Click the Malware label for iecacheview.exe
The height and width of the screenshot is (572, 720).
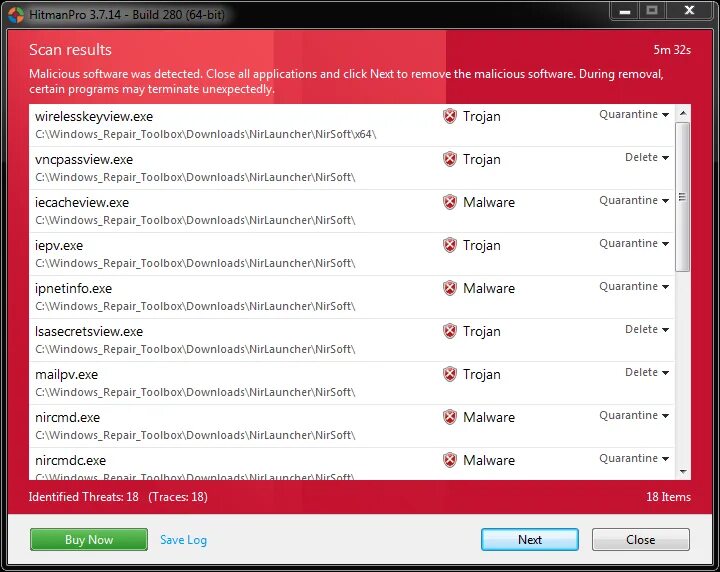click(x=489, y=202)
